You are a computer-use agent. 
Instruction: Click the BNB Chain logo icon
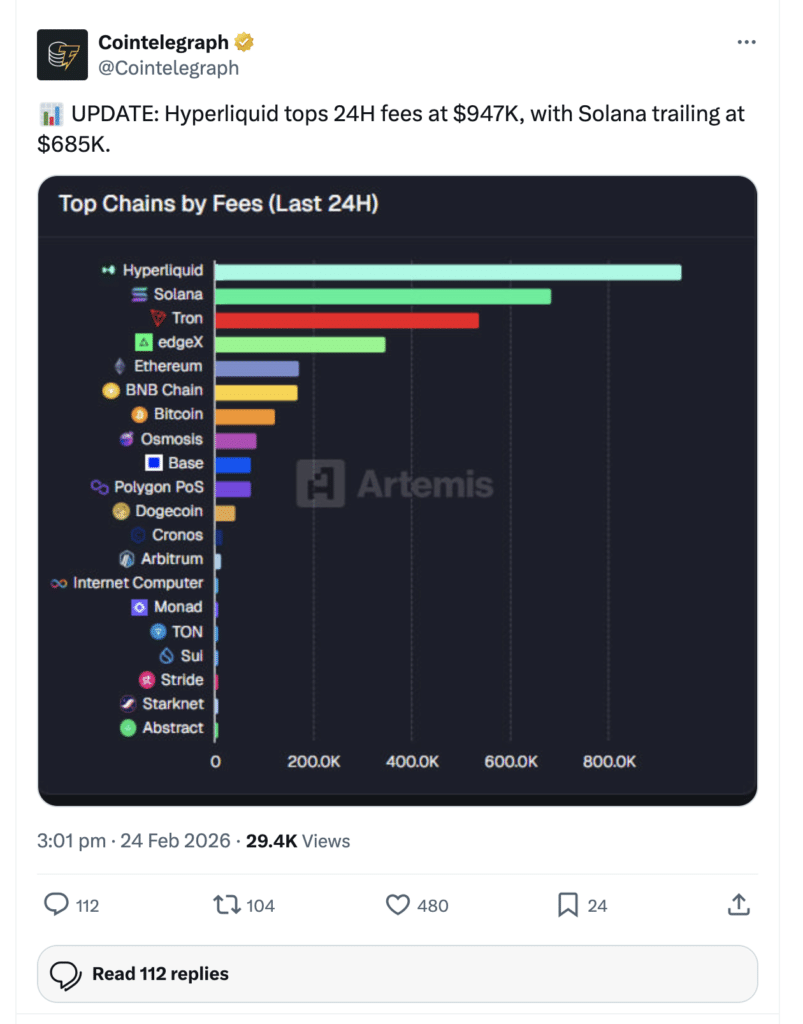pos(111,391)
